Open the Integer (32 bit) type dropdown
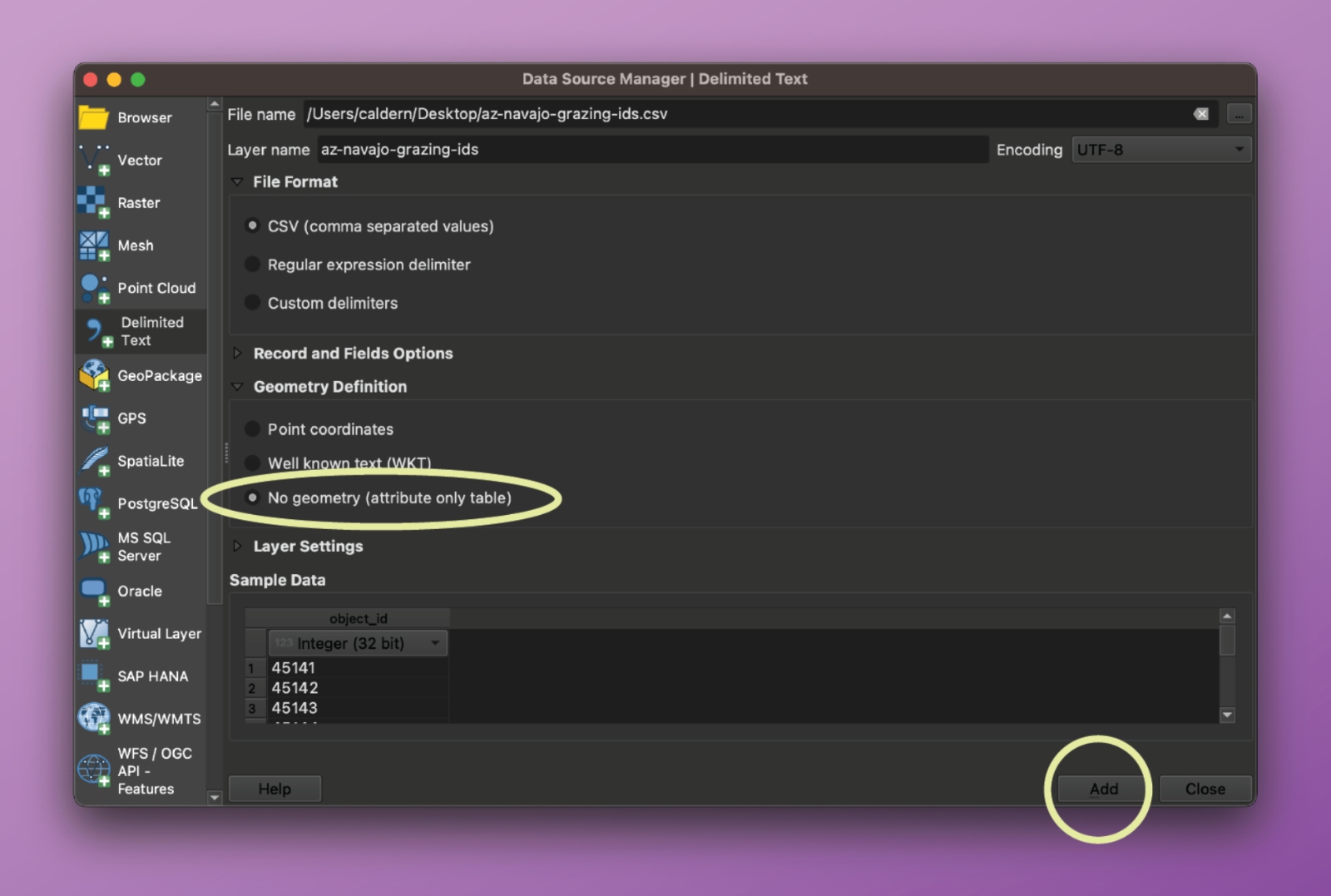Viewport: 1331px width, 896px height. [358, 643]
